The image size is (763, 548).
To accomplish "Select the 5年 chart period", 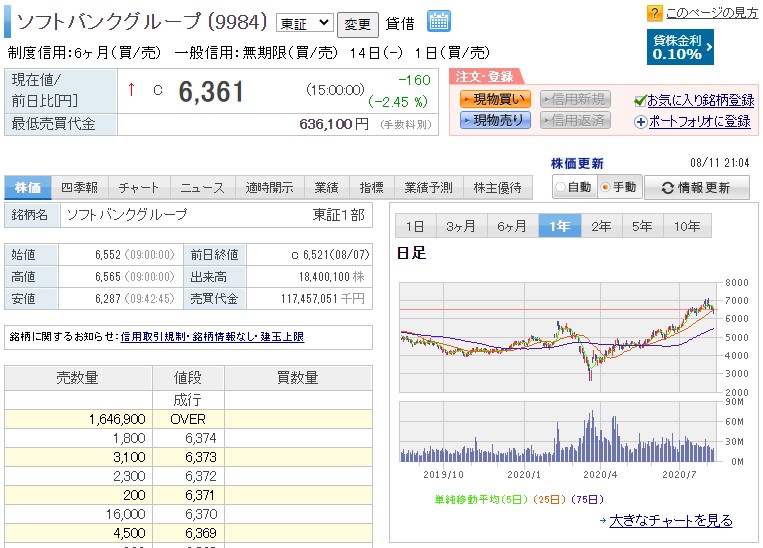I will click(x=642, y=226).
